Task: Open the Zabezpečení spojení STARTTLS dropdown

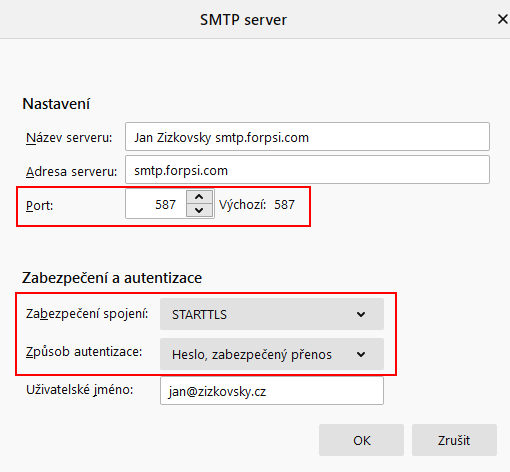Action: click(272, 314)
